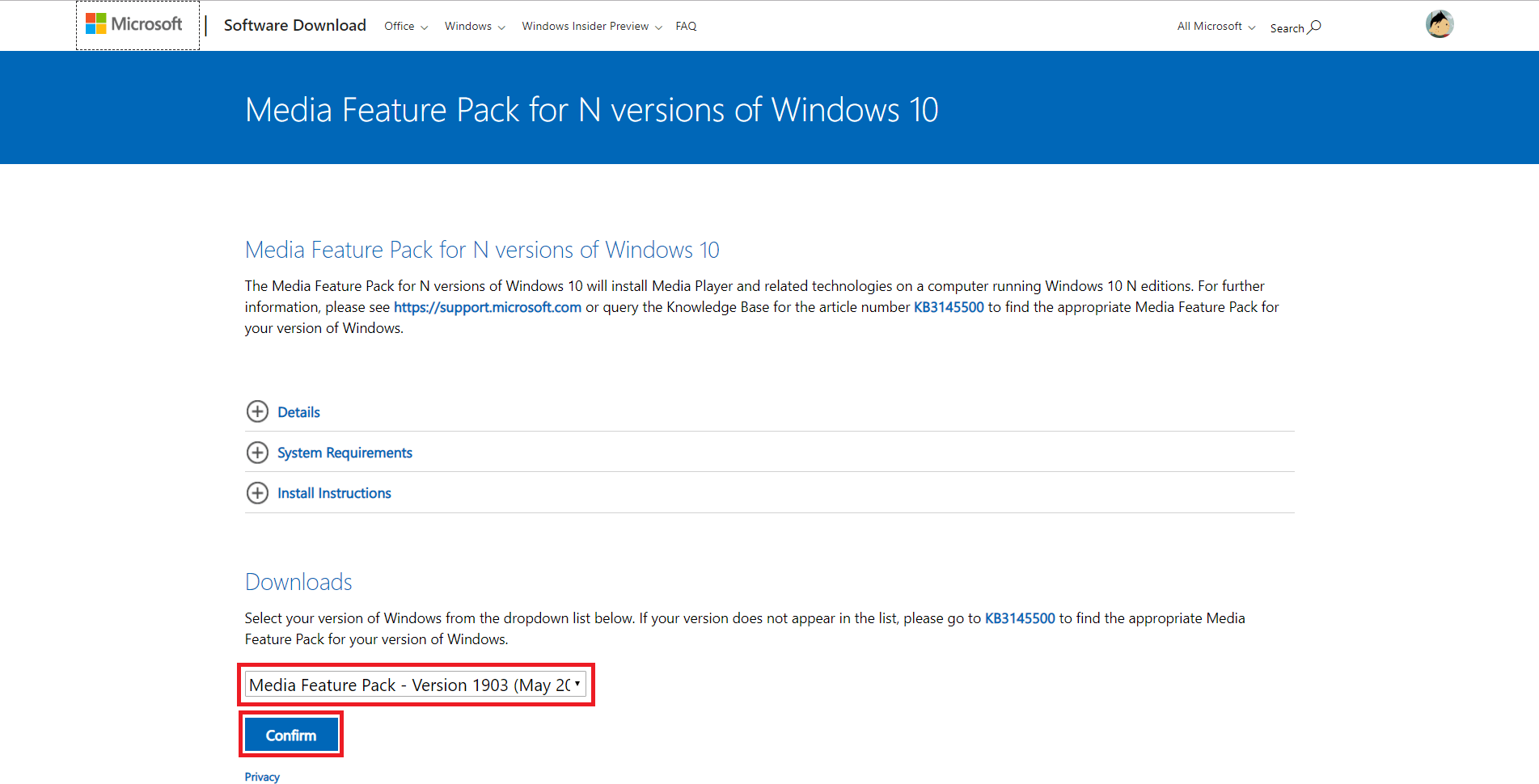
Task: Expand the System Requirements section
Action: [x=345, y=453]
